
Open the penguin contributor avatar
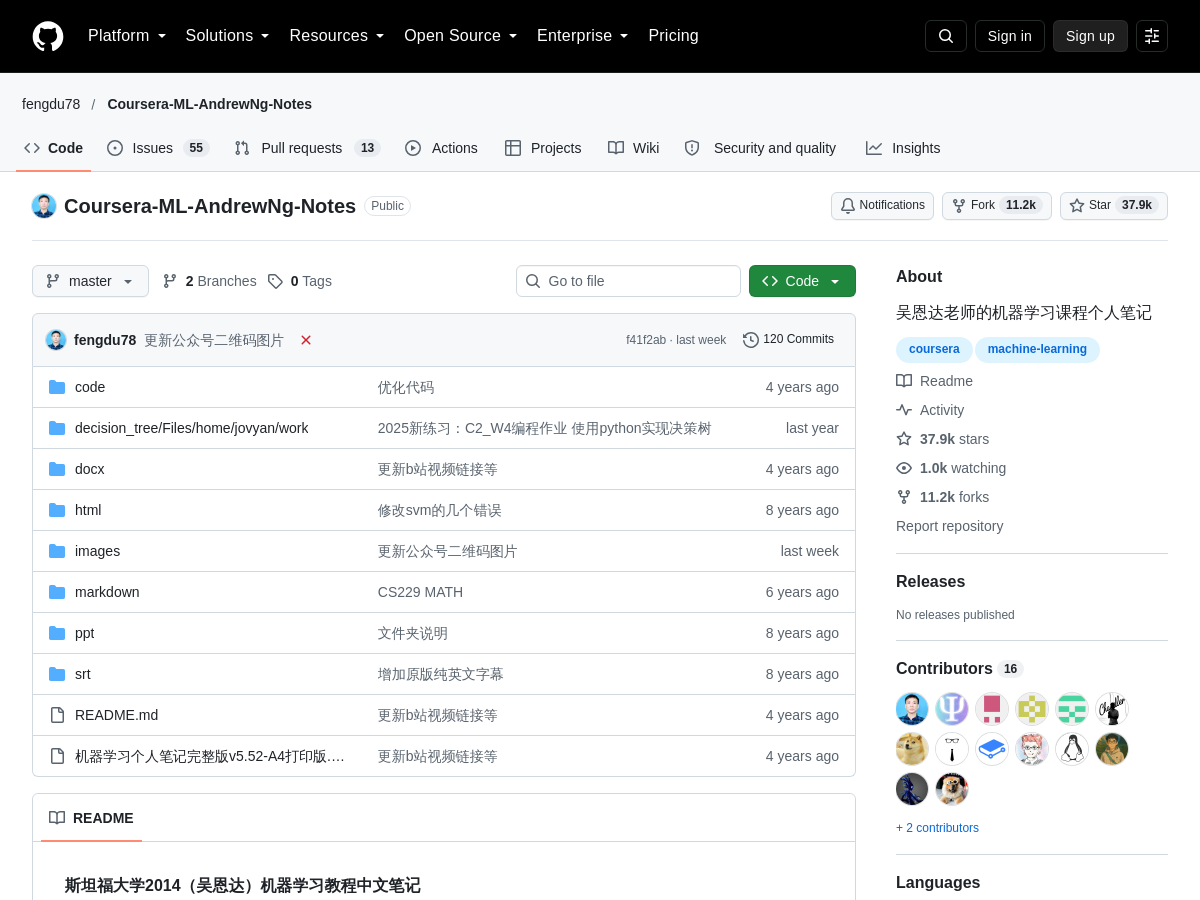click(x=1072, y=749)
